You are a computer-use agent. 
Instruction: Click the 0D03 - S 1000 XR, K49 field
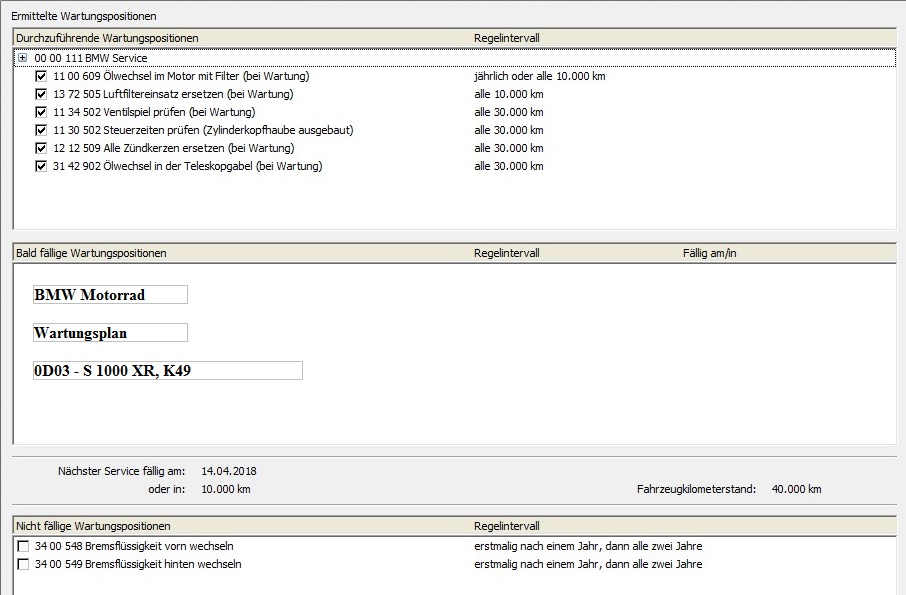click(x=167, y=371)
